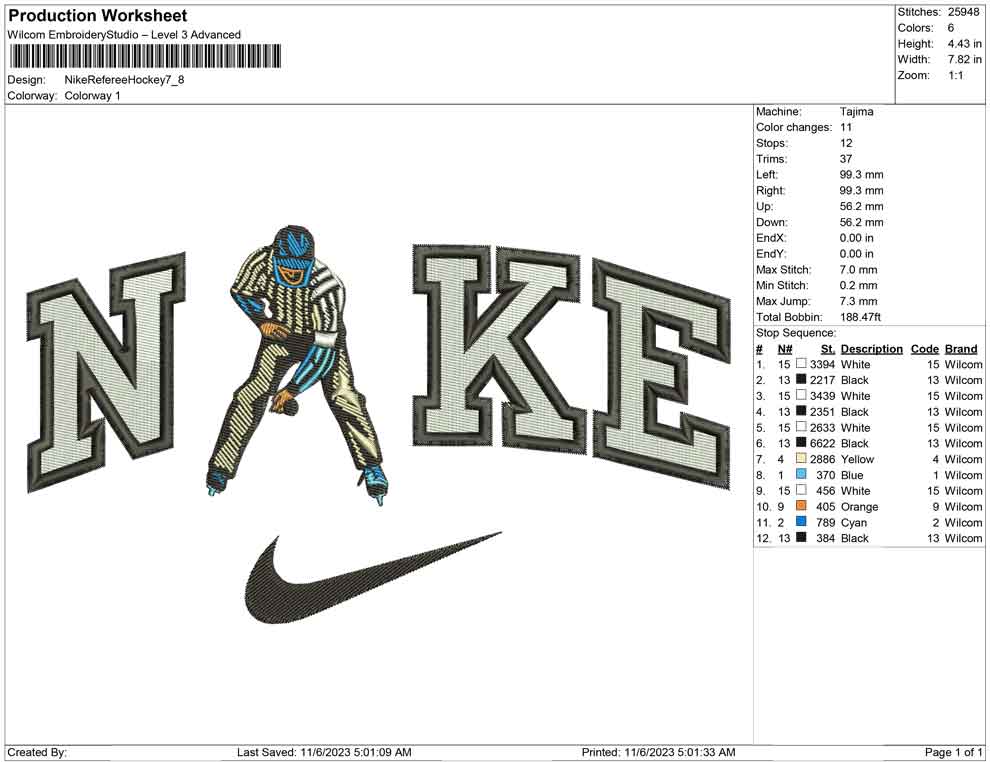This screenshot has height=762, width=990.
Task: Click the Width value '7.82 in'
Action: (964, 59)
